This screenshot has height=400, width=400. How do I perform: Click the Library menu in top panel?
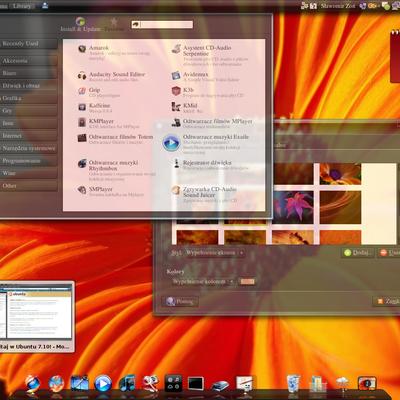[22, 6]
